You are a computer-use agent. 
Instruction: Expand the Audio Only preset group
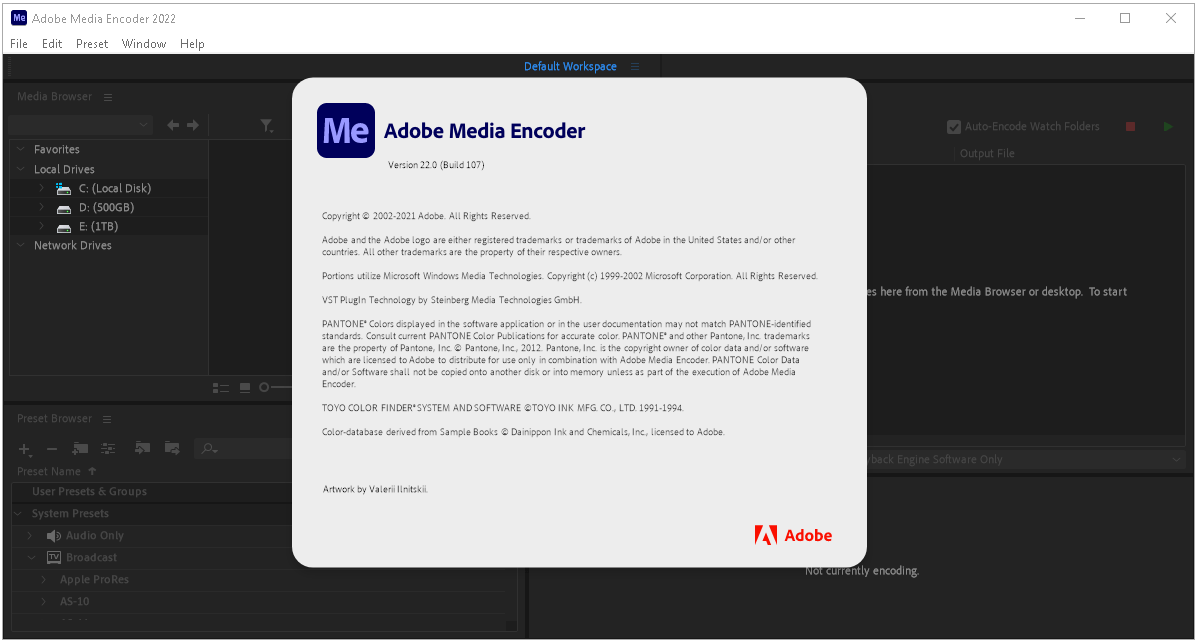(x=30, y=536)
